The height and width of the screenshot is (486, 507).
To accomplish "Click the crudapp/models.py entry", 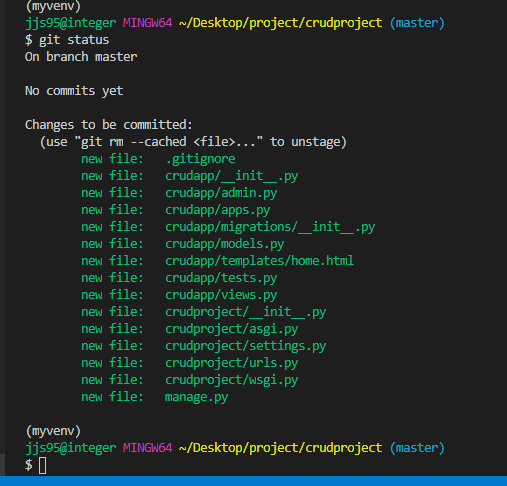I will (225, 244).
